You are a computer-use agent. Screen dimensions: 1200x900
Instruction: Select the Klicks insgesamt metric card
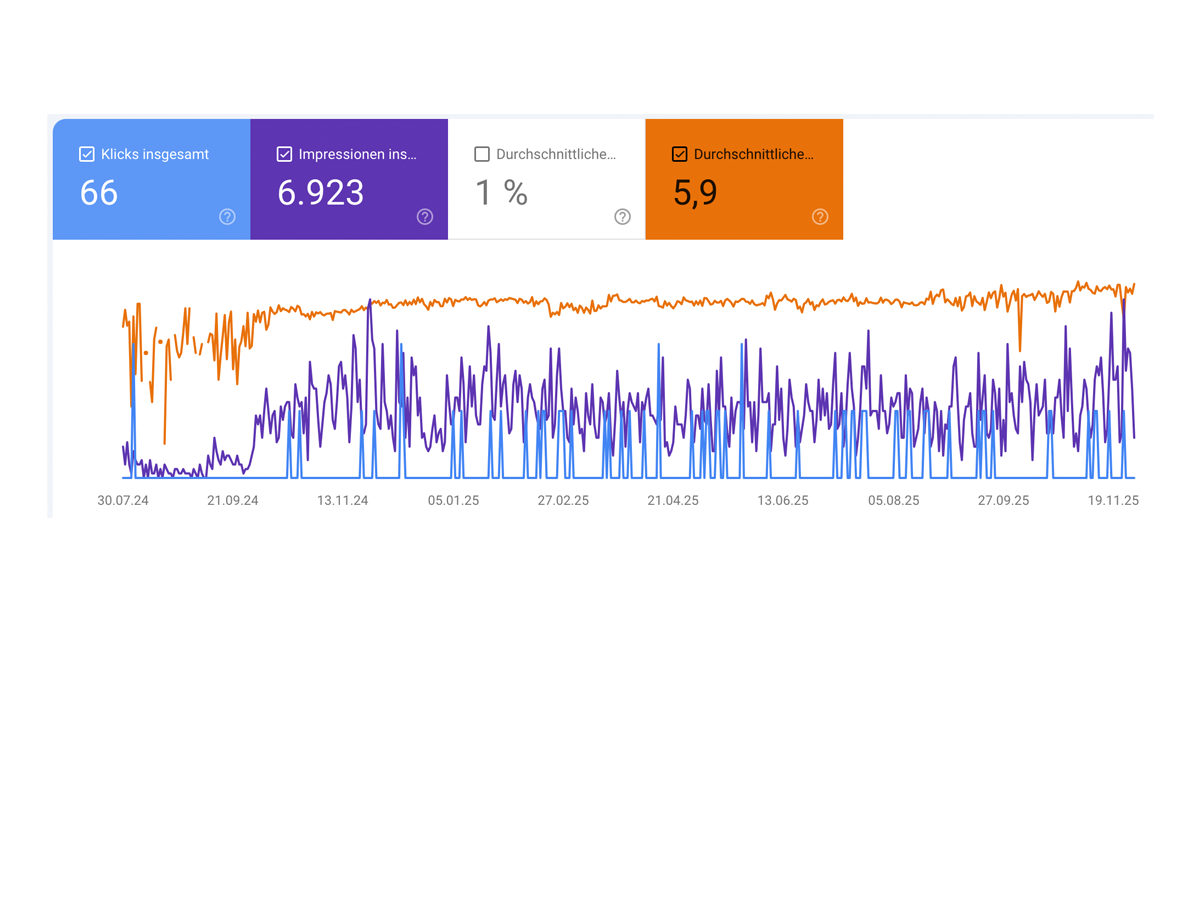(150, 178)
